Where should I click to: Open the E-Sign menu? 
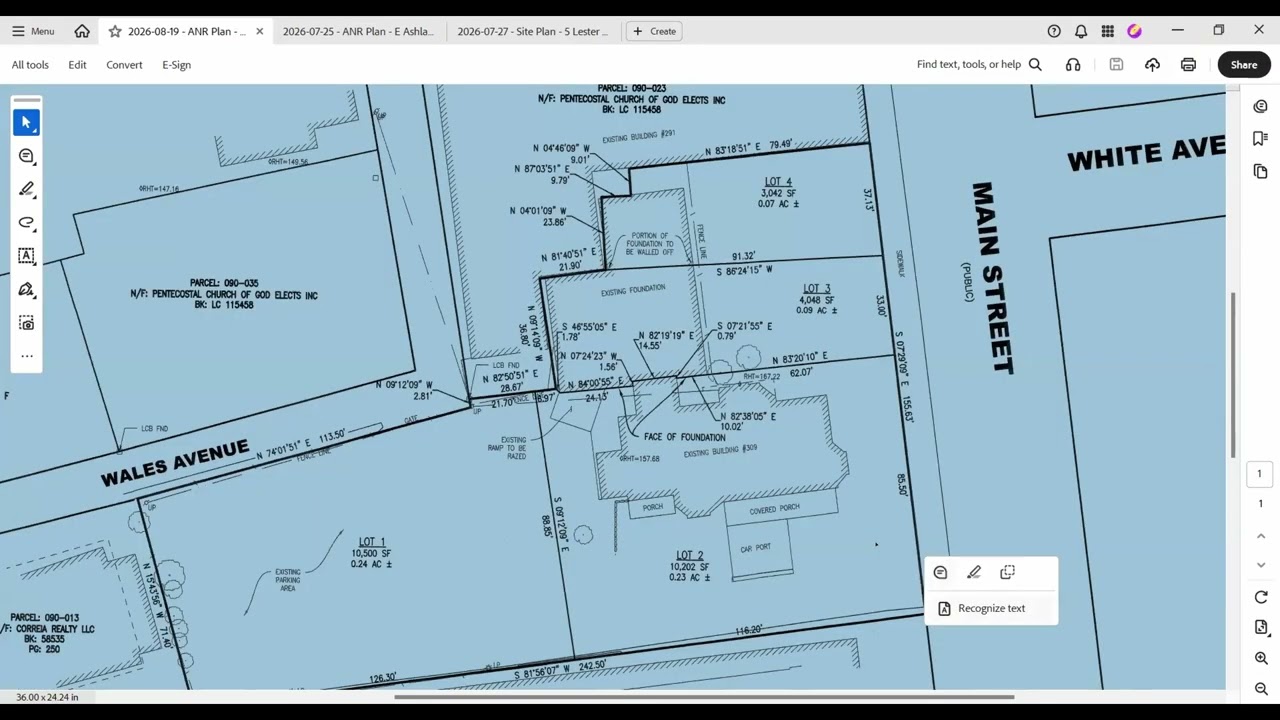176,65
